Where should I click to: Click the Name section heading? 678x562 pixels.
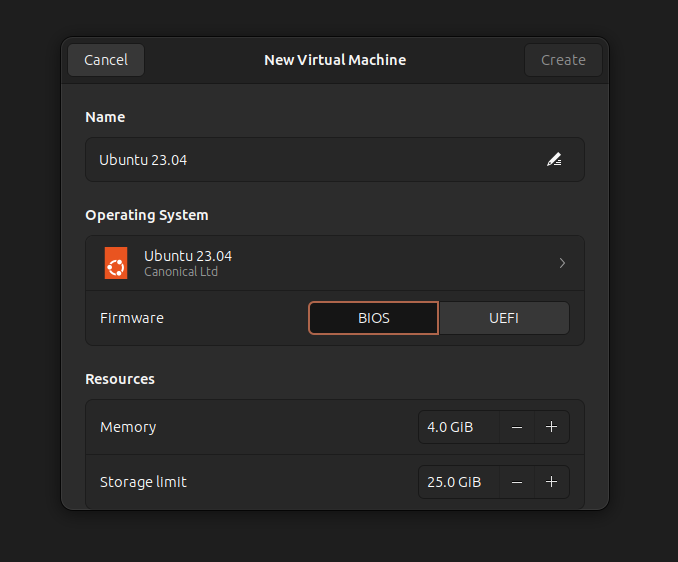[105, 117]
